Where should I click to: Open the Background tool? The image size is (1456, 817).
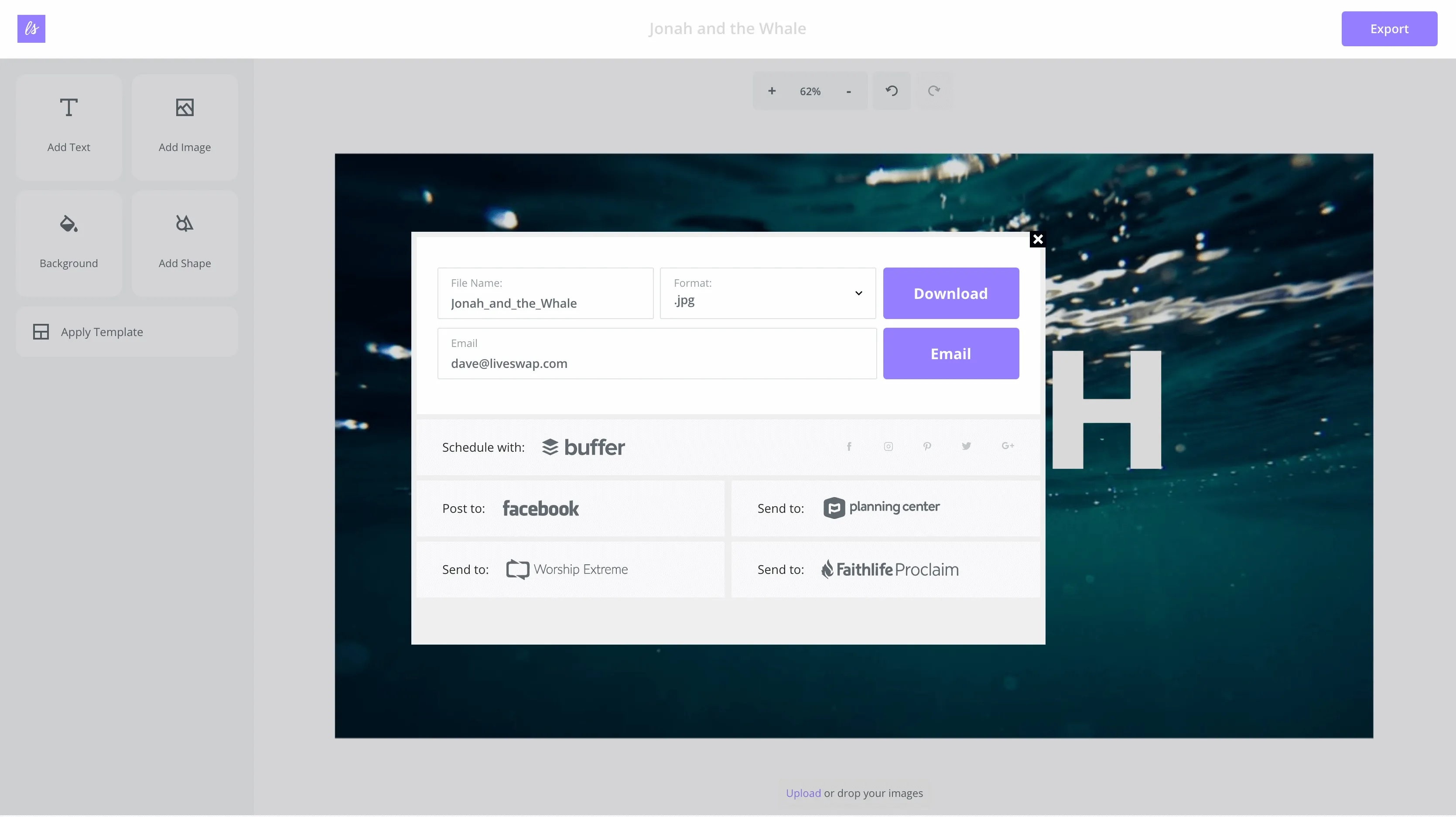point(69,243)
